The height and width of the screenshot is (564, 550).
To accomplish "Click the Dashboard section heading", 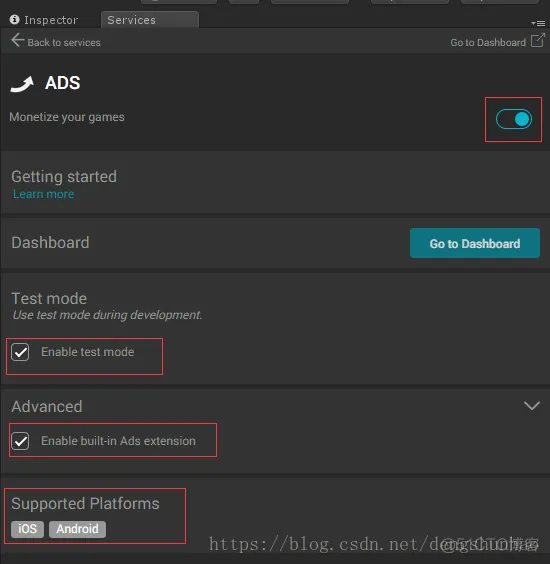I will point(50,242).
